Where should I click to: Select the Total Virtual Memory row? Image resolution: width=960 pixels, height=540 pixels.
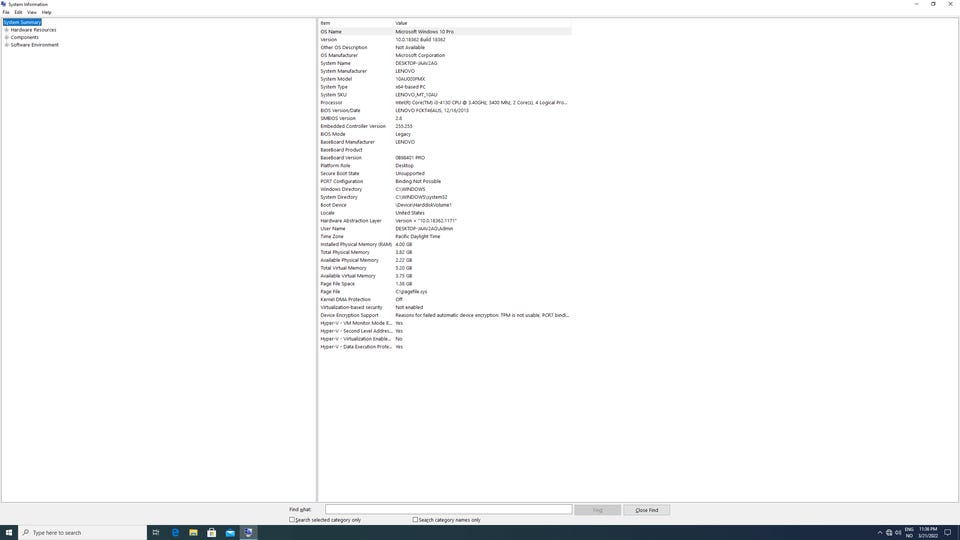tap(445, 268)
